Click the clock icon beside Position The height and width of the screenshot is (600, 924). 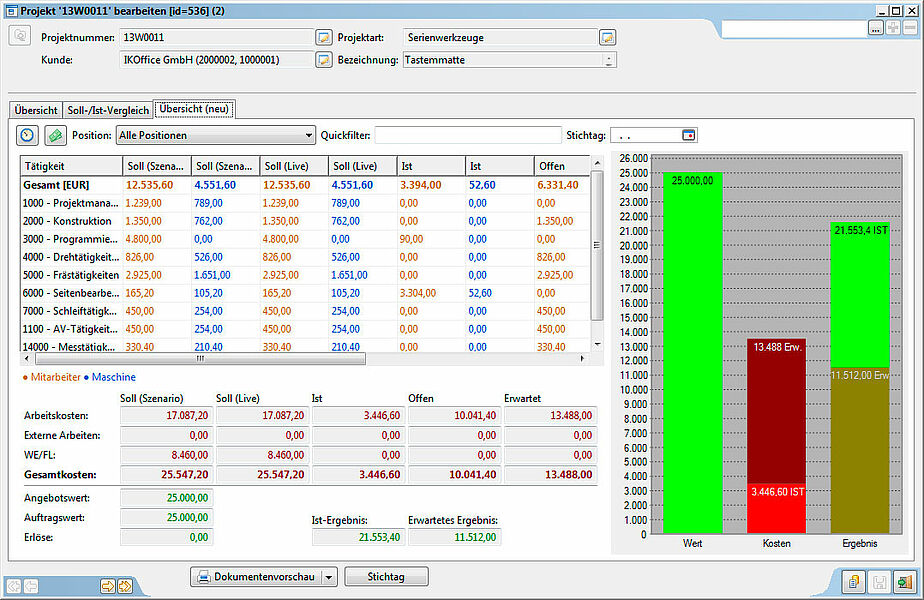(27, 136)
